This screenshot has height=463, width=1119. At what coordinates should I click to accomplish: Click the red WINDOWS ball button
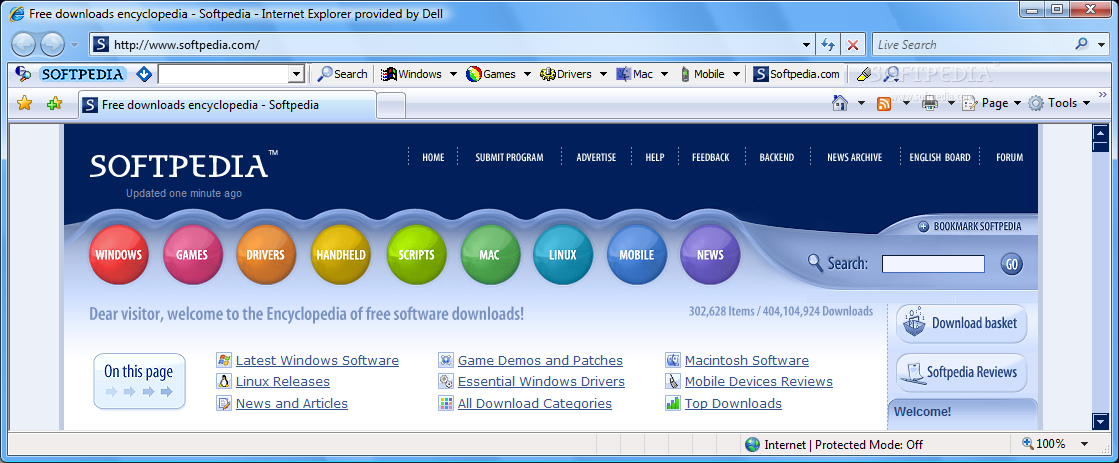[x=118, y=255]
